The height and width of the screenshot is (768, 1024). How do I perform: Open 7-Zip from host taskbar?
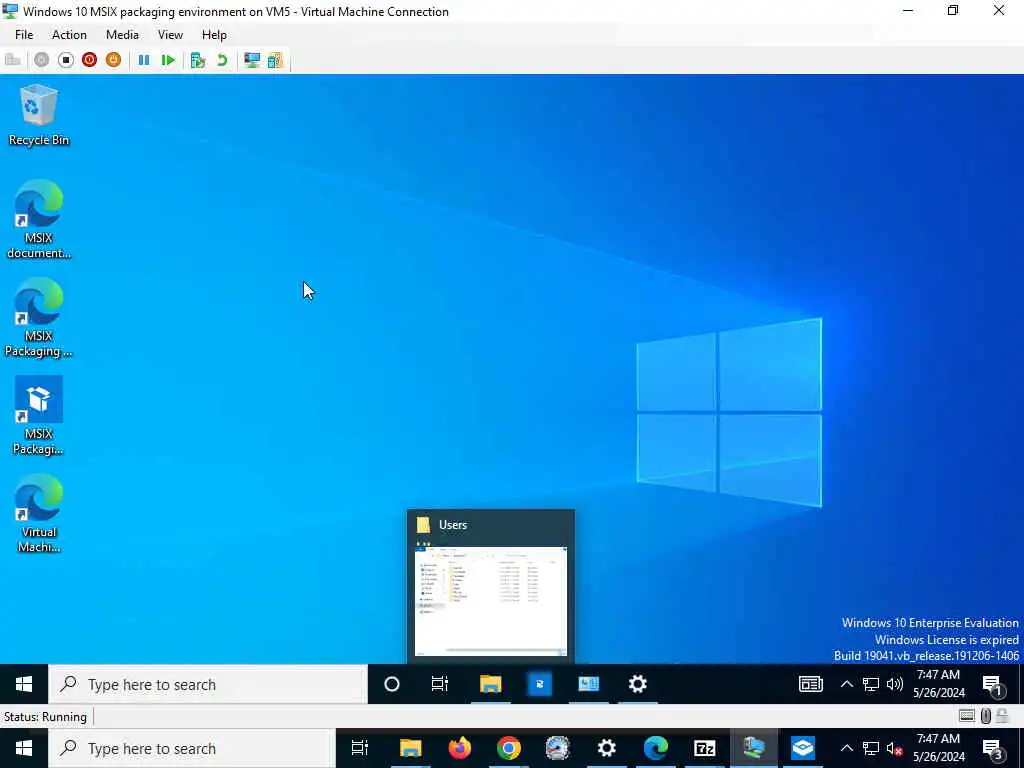click(705, 748)
